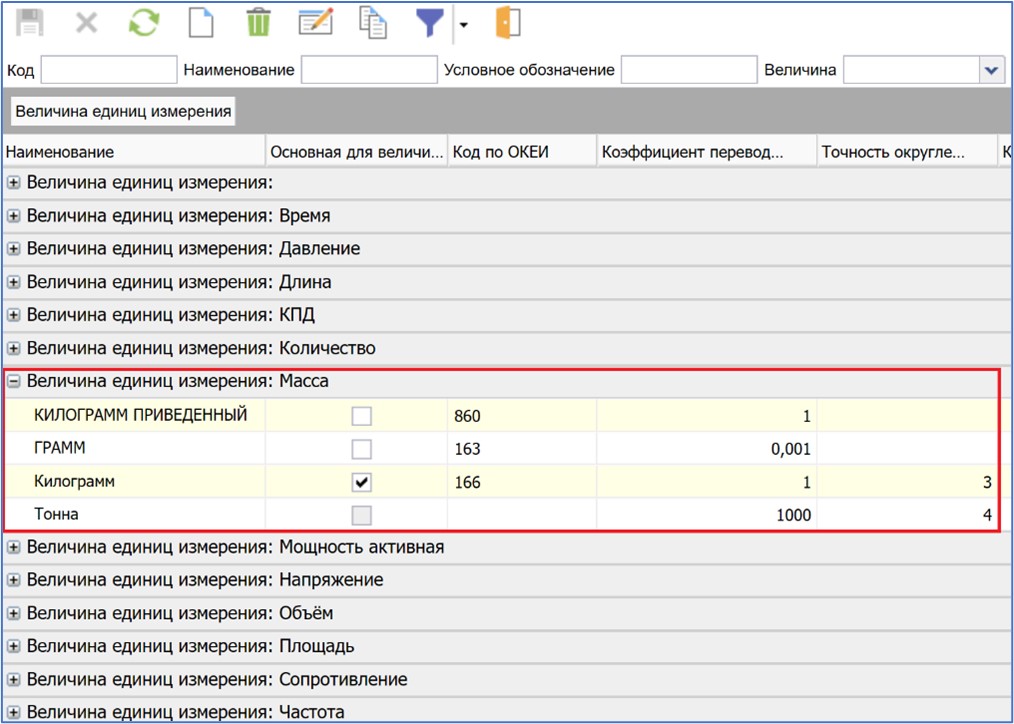This screenshot has width=1014, height=724.
Task: Click the edit record pencil icon
Action: 316,23
